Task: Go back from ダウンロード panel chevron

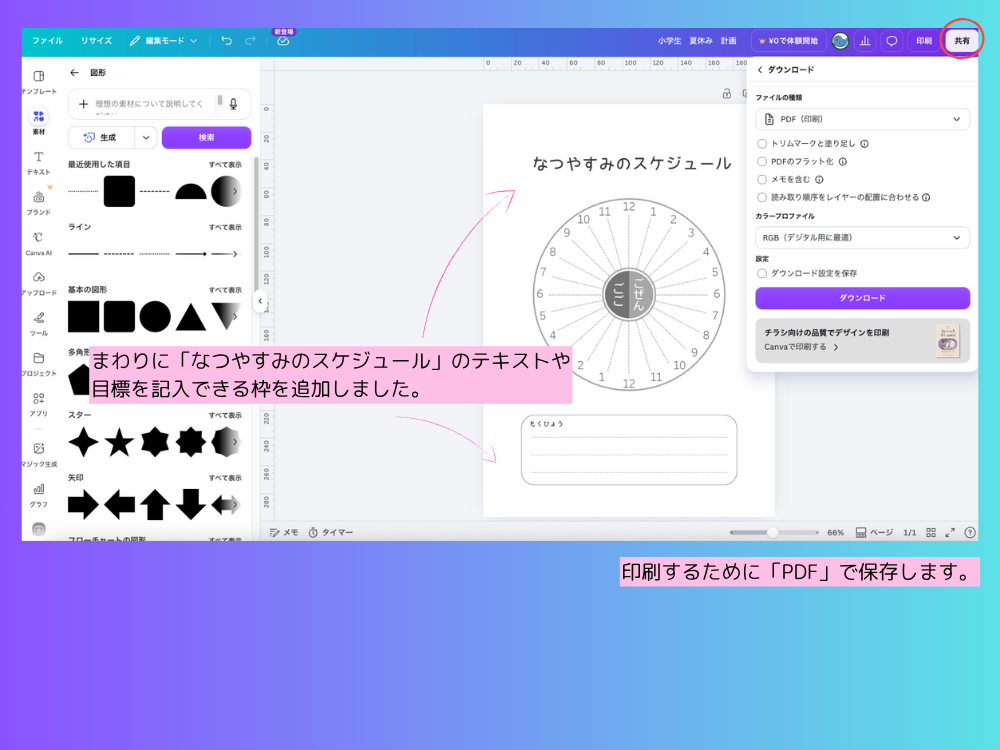Action: click(x=760, y=70)
